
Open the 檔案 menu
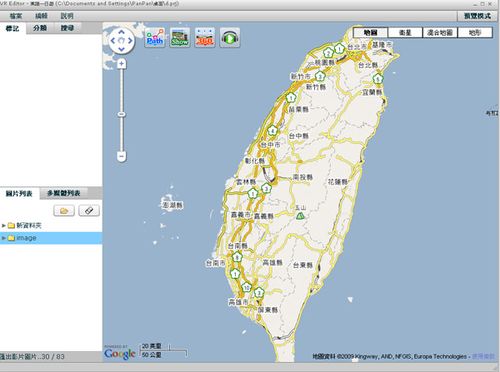(16, 16)
